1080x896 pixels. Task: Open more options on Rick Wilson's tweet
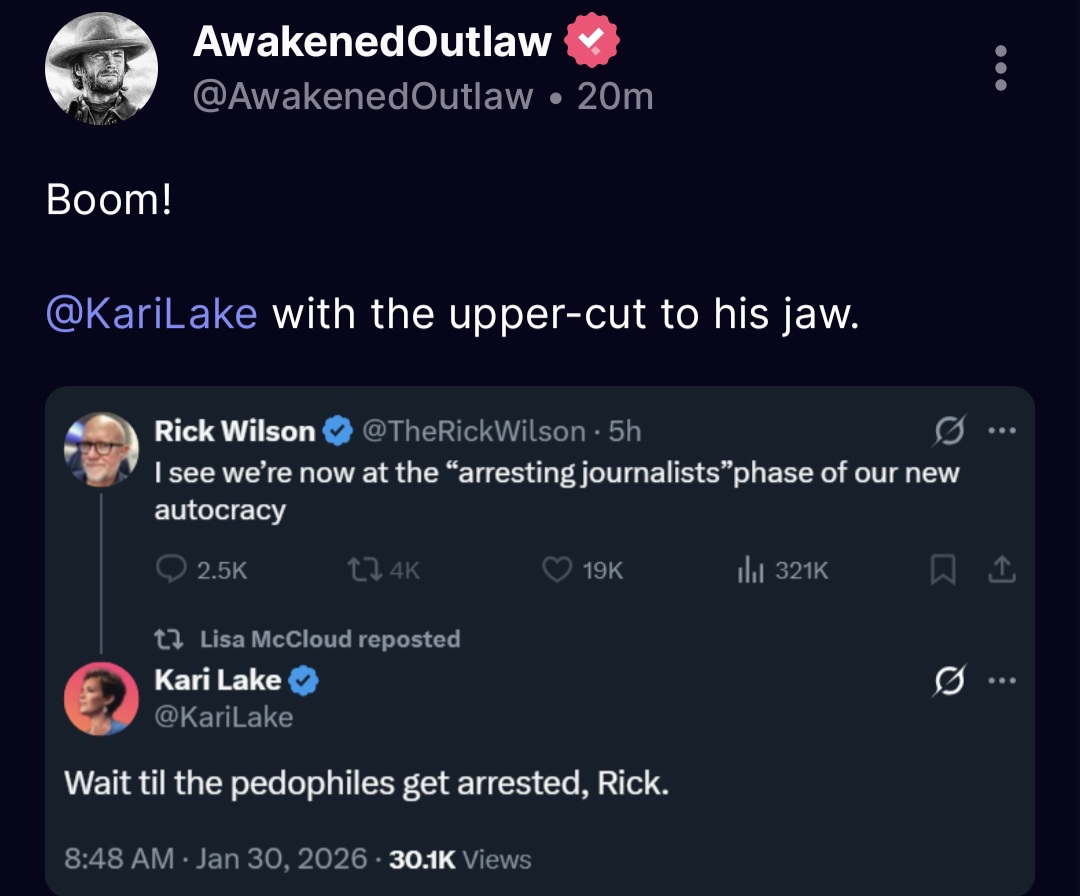click(x=1000, y=432)
